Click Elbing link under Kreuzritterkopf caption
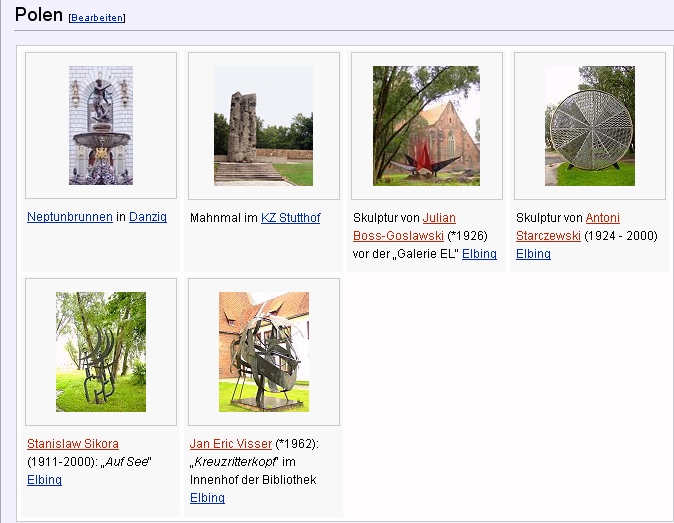674x523 pixels. (x=207, y=498)
